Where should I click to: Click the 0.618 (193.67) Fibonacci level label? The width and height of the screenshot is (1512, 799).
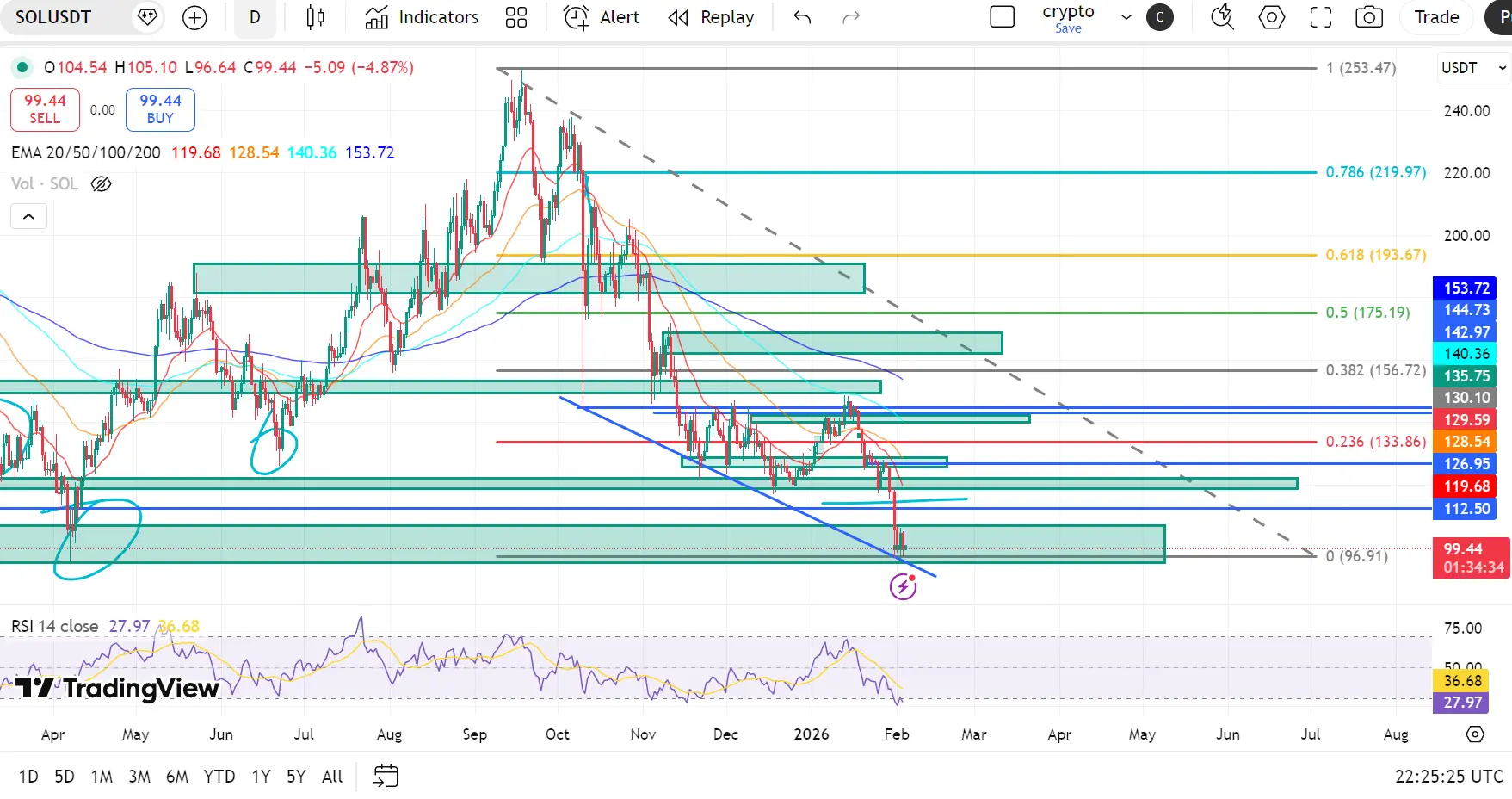[1375, 255]
